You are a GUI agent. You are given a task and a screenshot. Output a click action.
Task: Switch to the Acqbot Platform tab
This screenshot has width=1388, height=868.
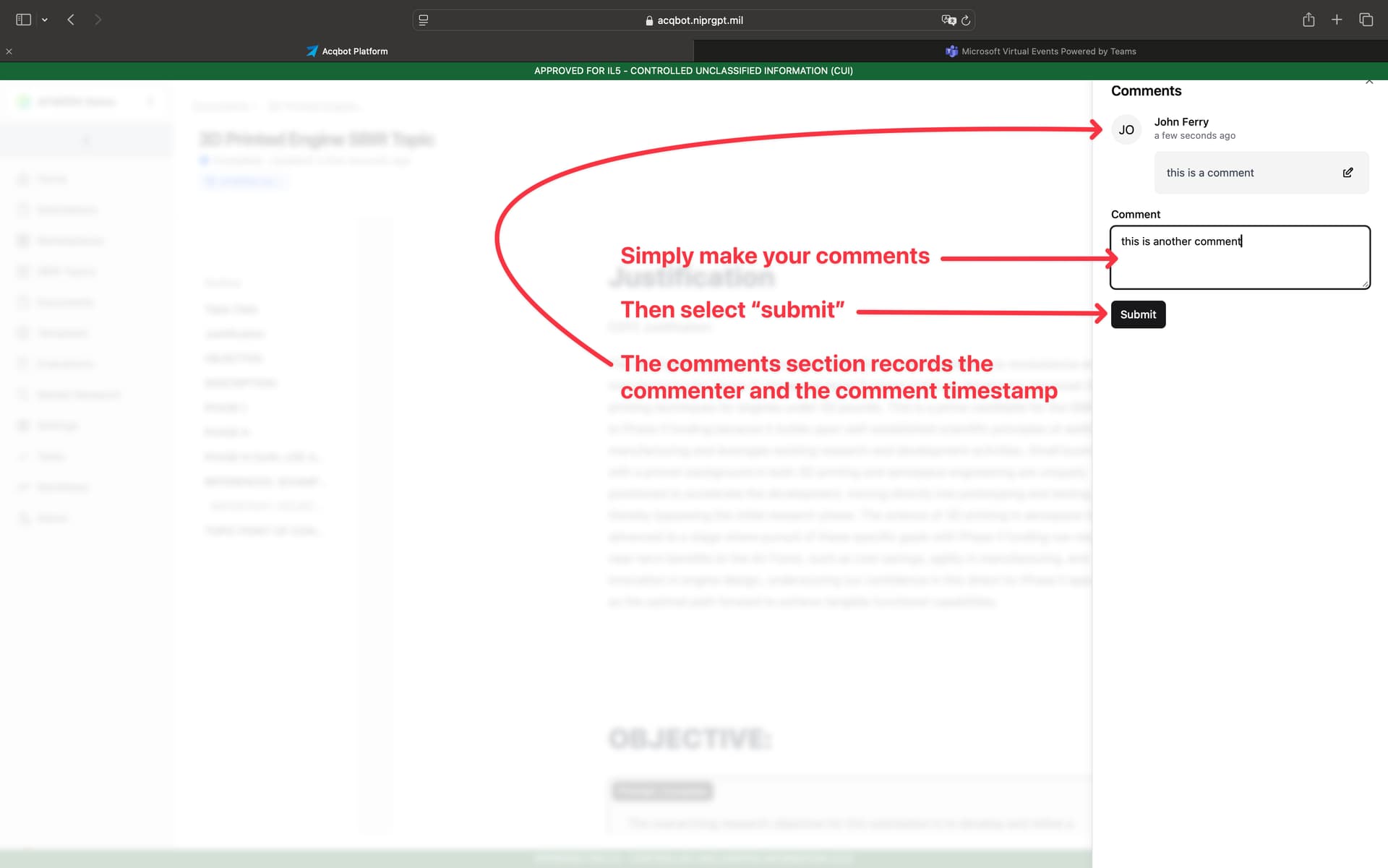point(347,51)
